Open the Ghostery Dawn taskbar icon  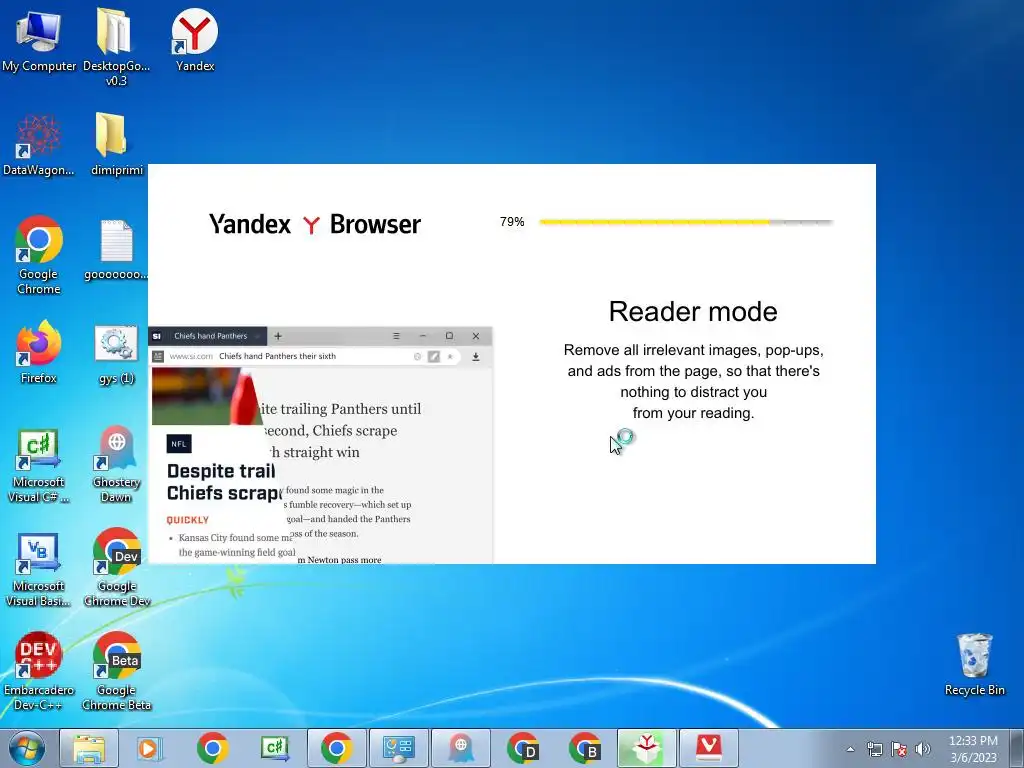click(x=461, y=748)
